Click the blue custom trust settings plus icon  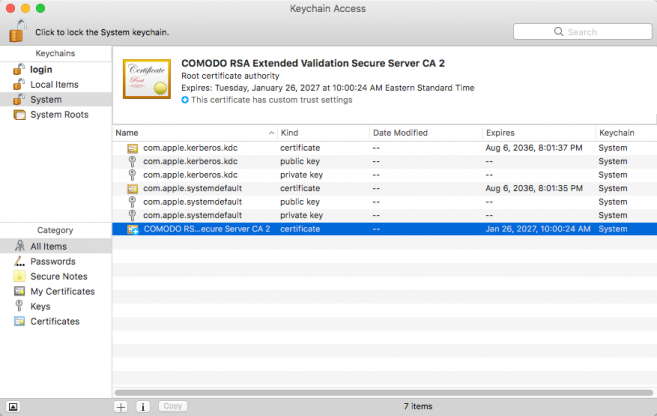coord(185,100)
